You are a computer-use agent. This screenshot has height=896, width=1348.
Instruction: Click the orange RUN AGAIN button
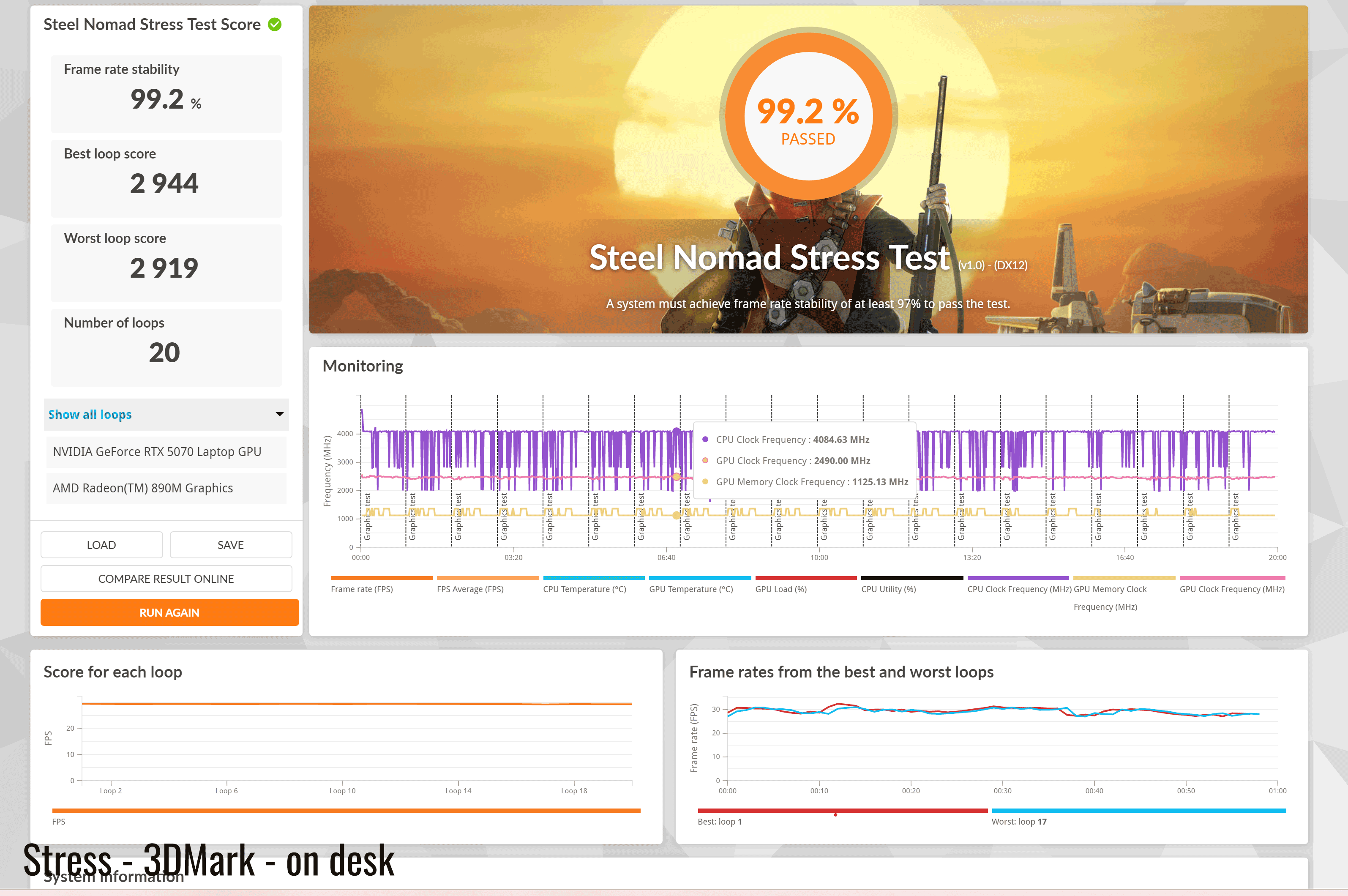169,612
